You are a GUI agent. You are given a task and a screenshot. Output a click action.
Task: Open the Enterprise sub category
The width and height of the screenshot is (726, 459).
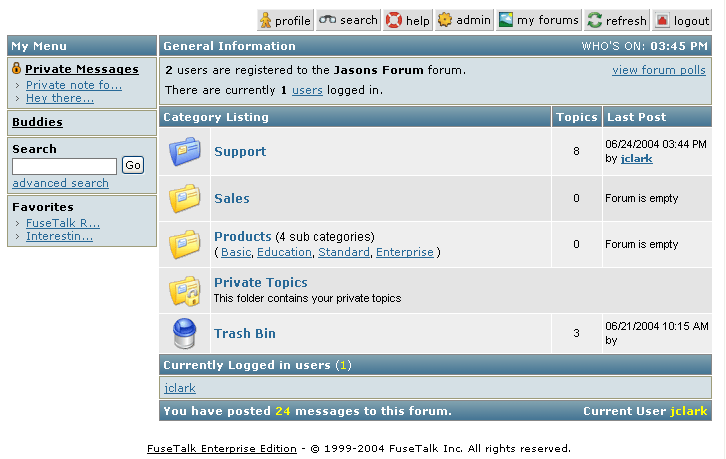click(x=405, y=252)
